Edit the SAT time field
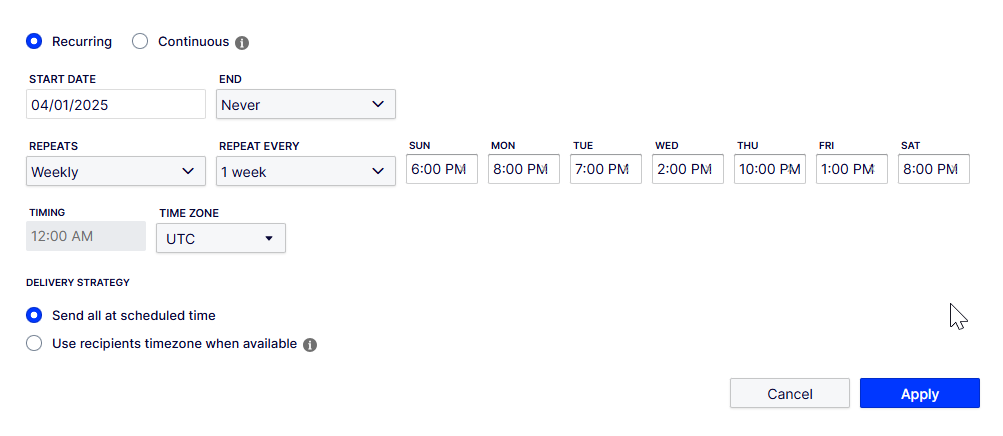The width and height of the screenshot is (1003, 436). point(934,169)
